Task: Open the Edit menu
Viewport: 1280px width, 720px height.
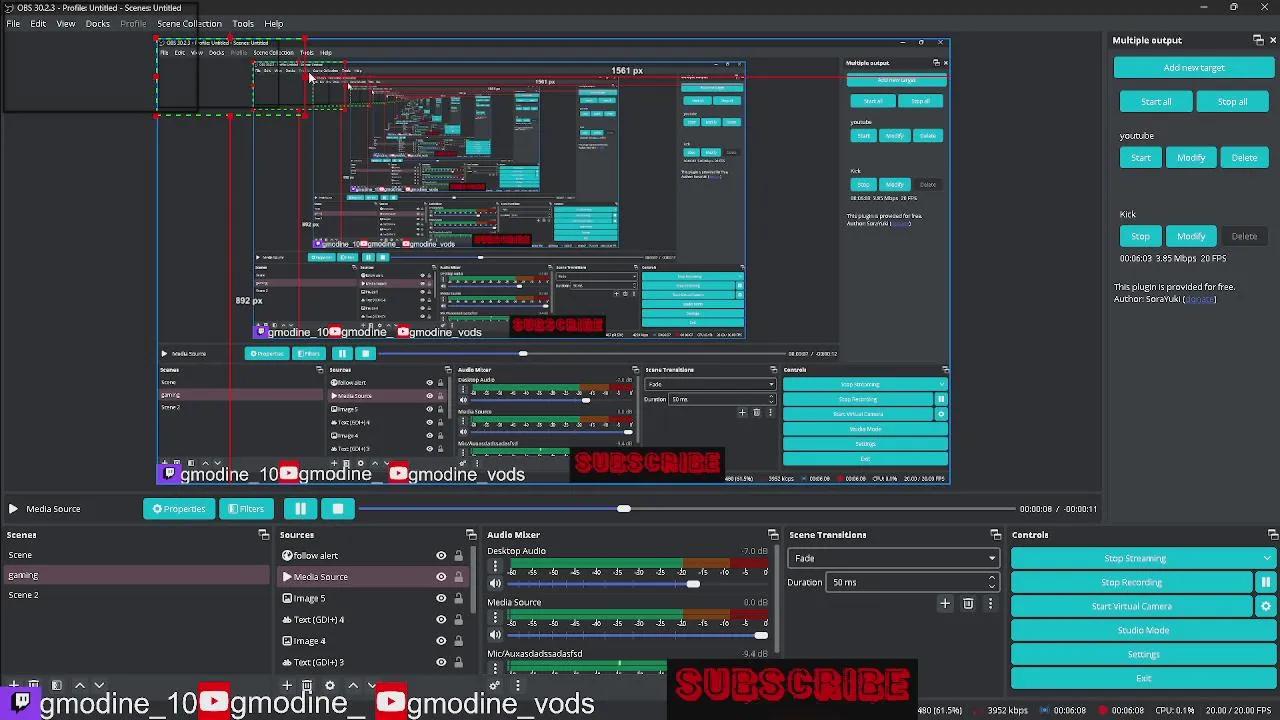Action: click(38, 23)
